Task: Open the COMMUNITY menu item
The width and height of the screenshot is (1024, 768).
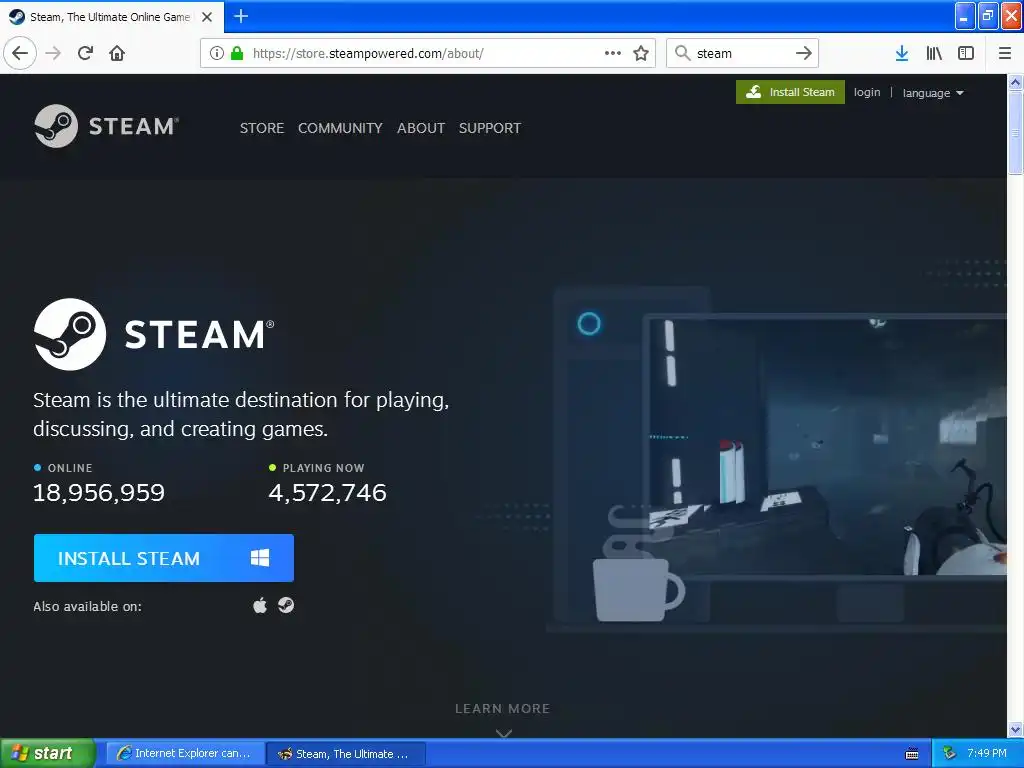Action: 340,128
